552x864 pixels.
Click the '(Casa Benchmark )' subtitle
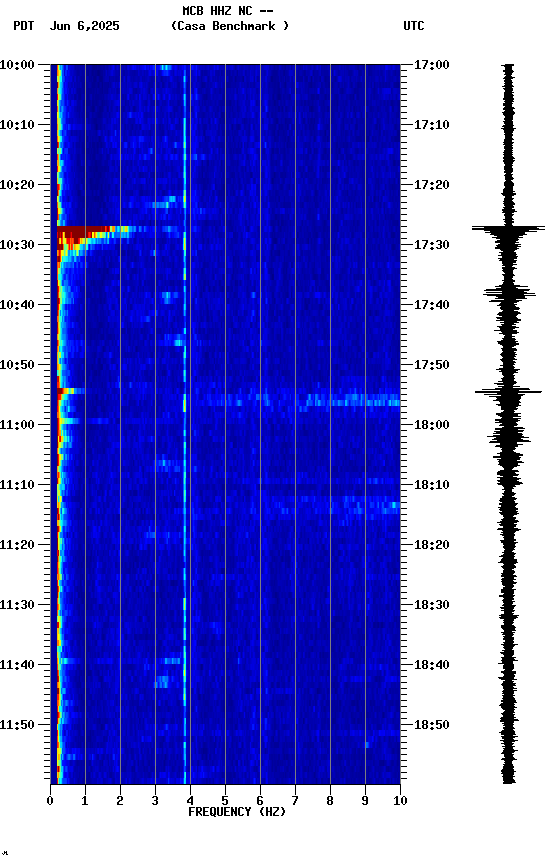point(230,26)
